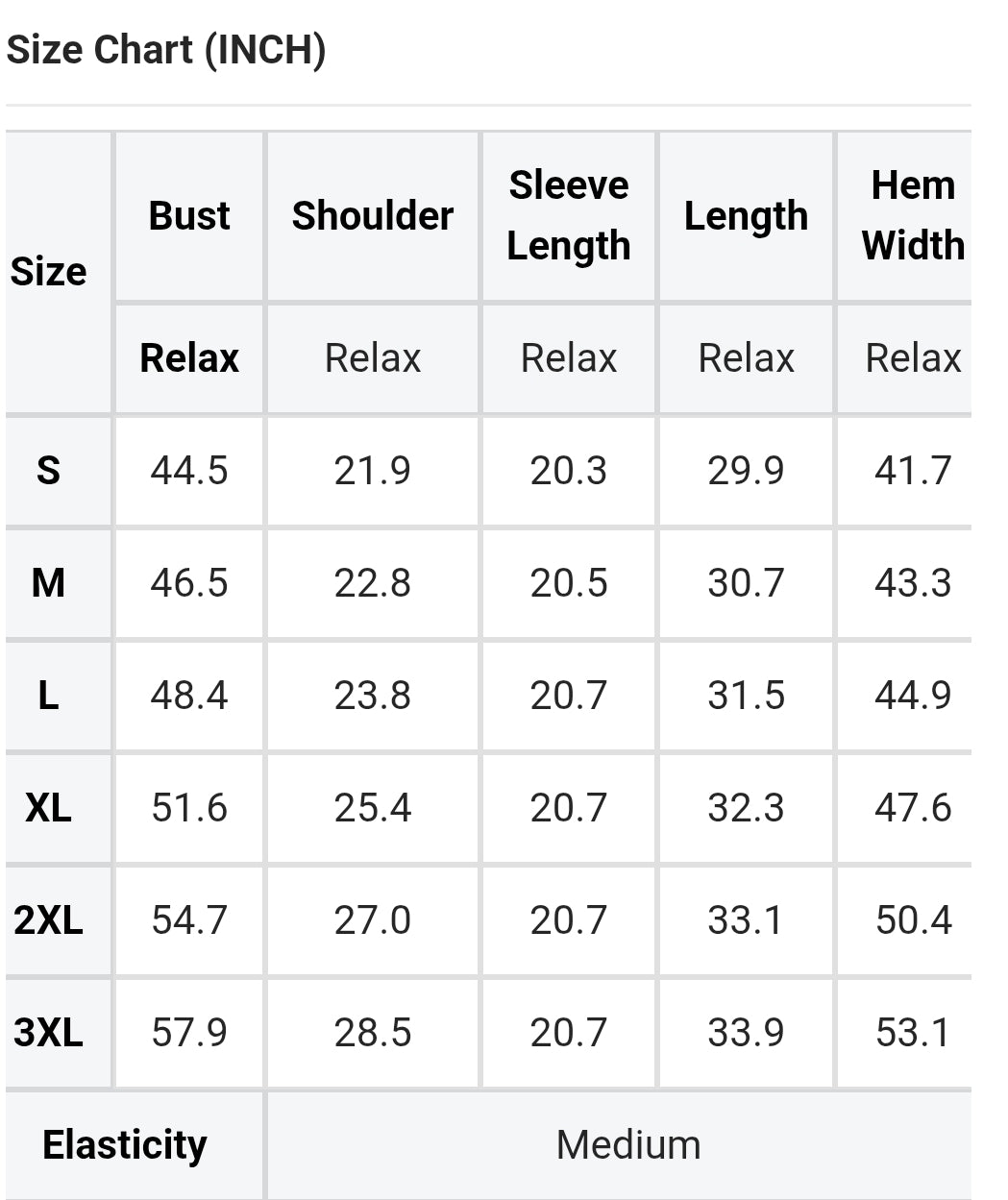Screen dimensions: 1008x1200
Task: Select the Size header cell
Action: [x=49, y=272]
